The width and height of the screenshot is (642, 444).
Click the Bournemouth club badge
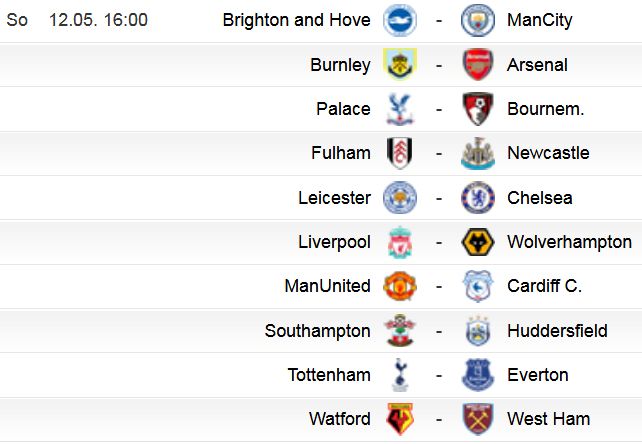pos(477,109)
